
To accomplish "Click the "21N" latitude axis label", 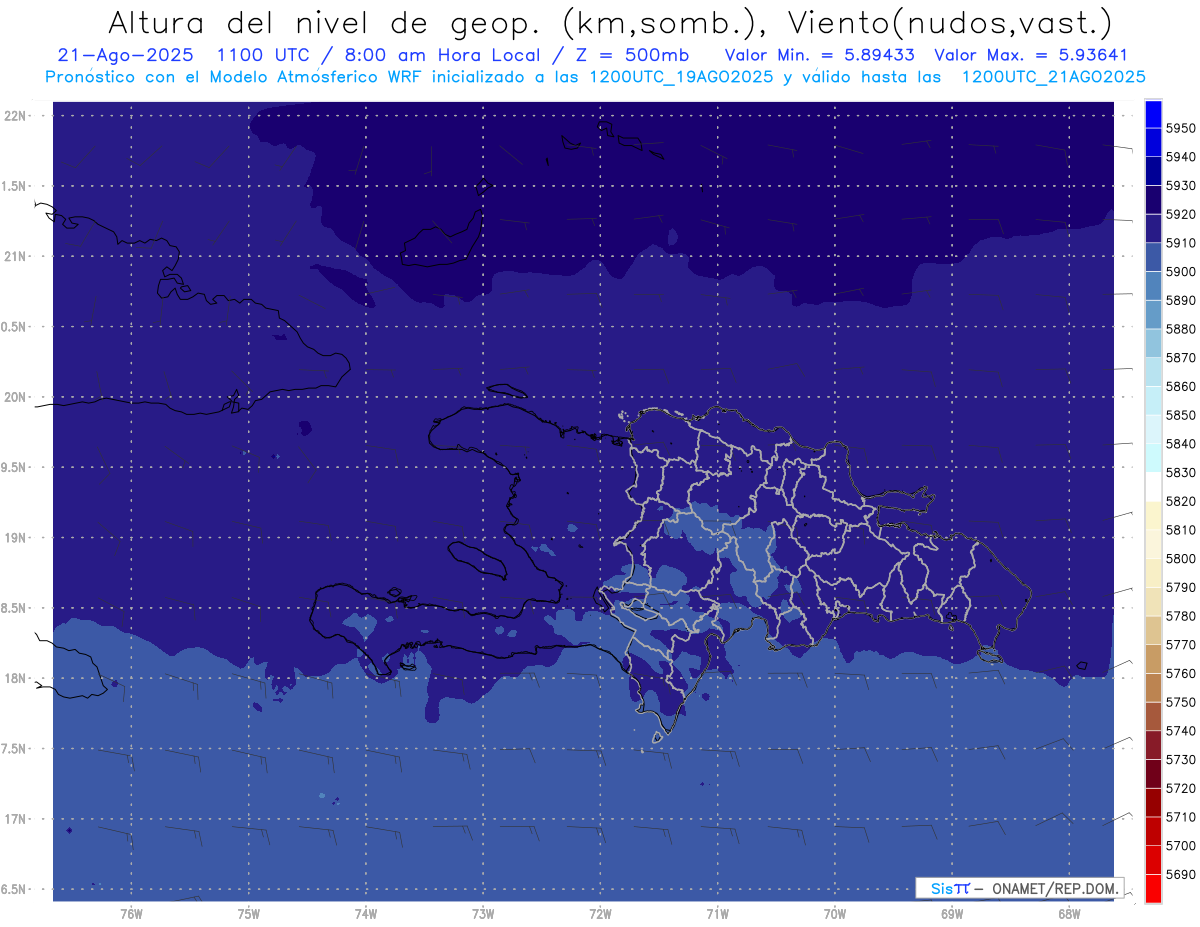I will pyautogui.click(x=16, y=256).
